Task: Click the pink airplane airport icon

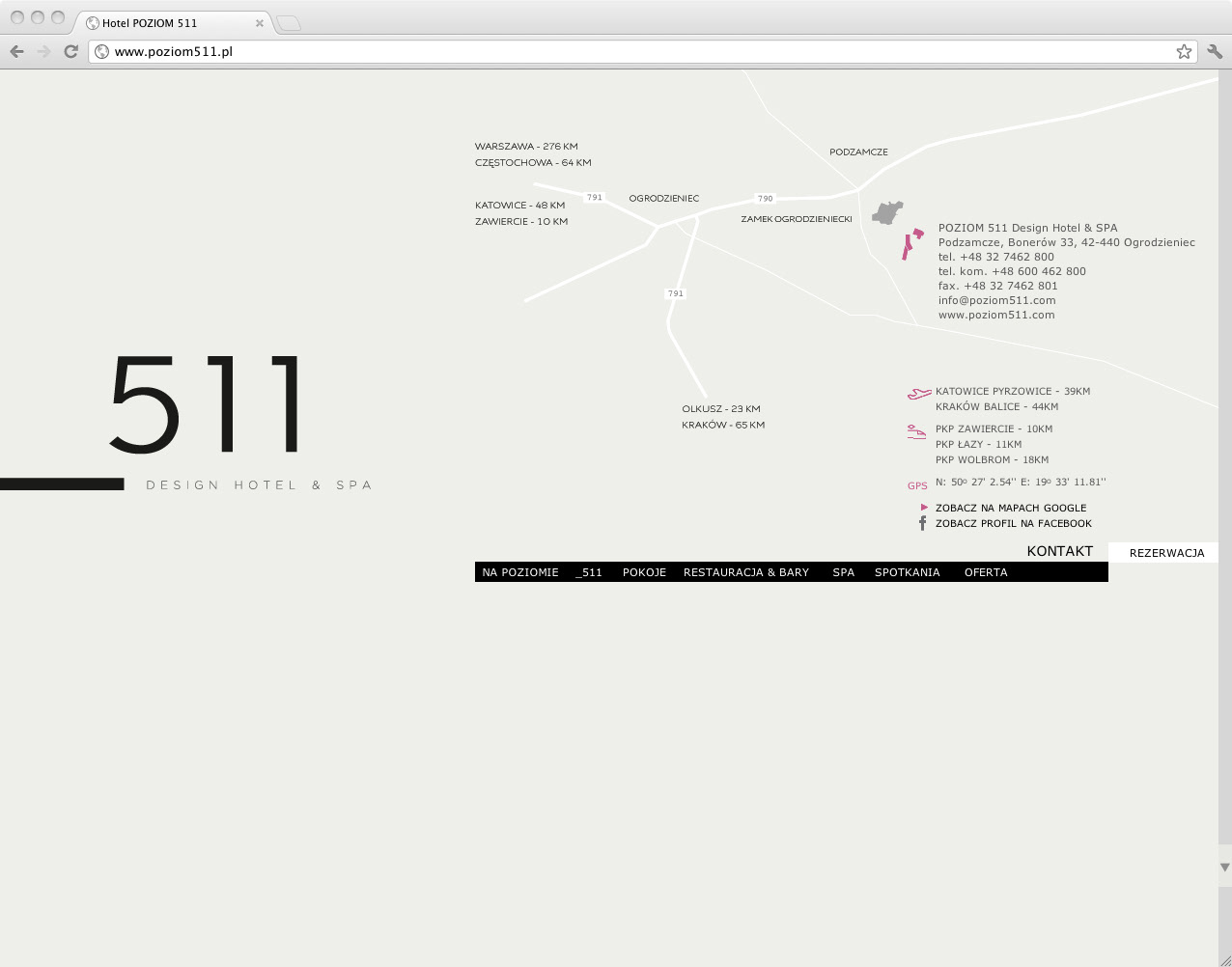Action: [x=919, y=393]
